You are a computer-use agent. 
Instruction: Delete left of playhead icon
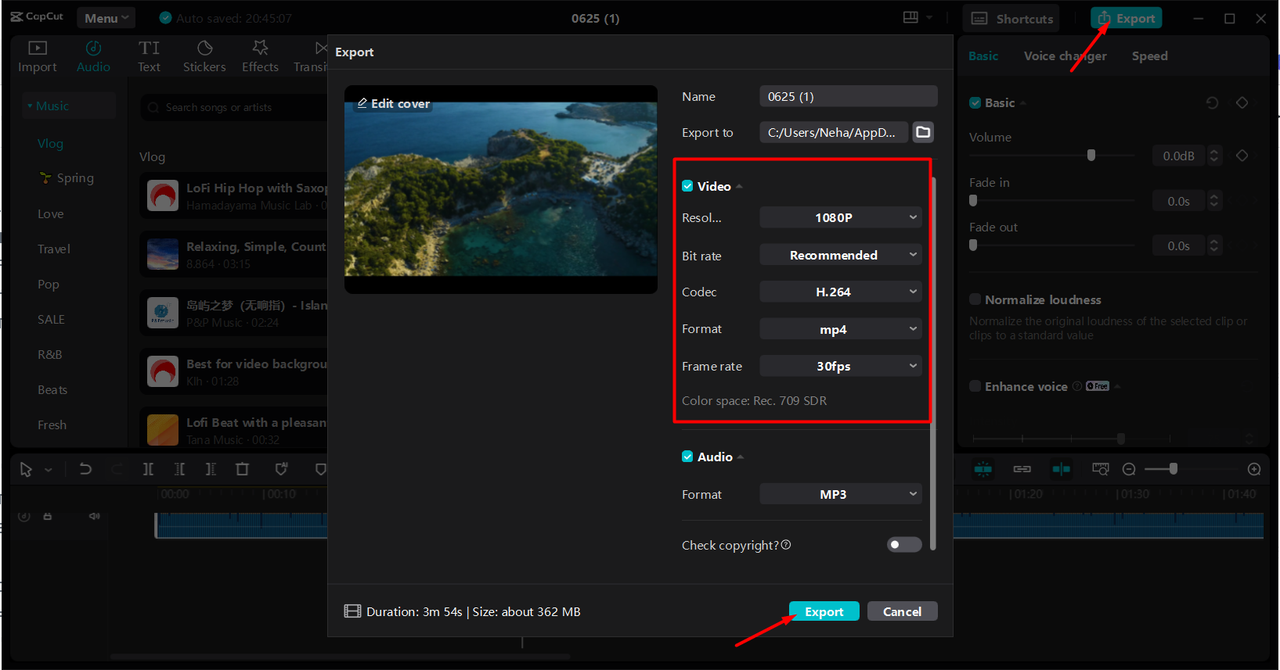pos(179,469)
